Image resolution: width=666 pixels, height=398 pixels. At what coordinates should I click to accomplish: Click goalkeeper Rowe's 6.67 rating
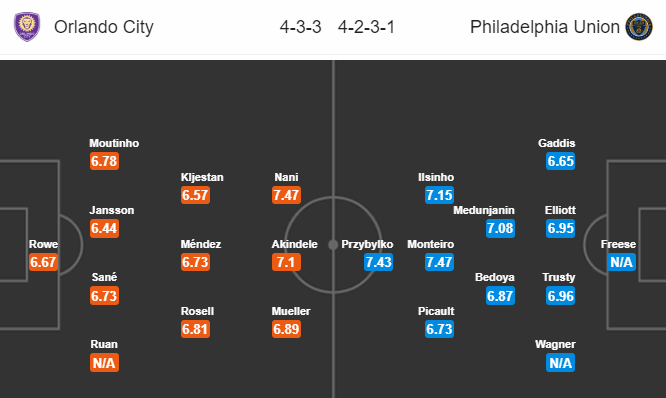pyautogui.click(x=43, y=262)
